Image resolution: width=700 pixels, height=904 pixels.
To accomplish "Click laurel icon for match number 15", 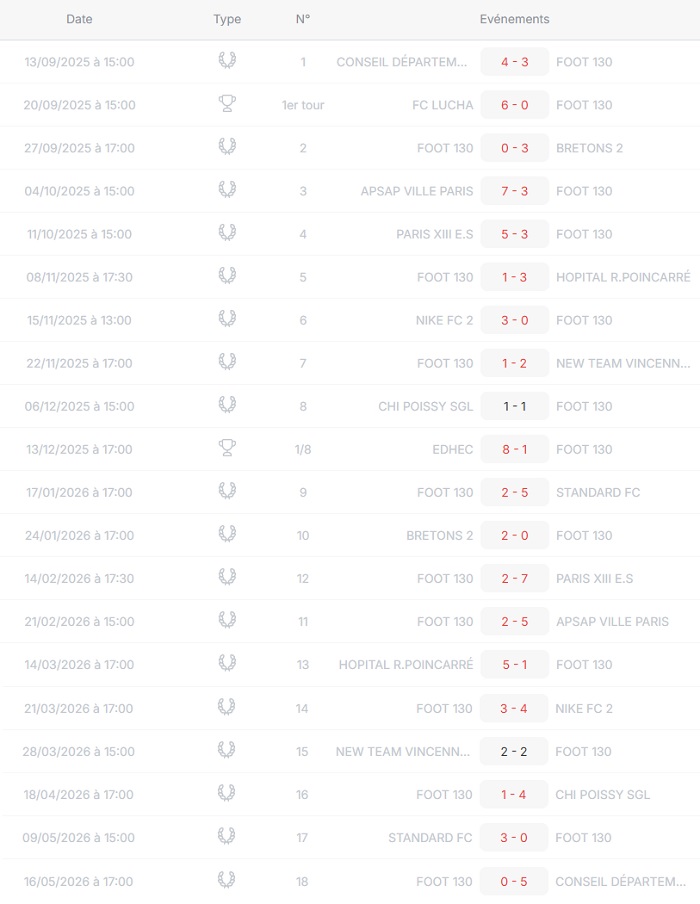I will click(x=226, y=750).
